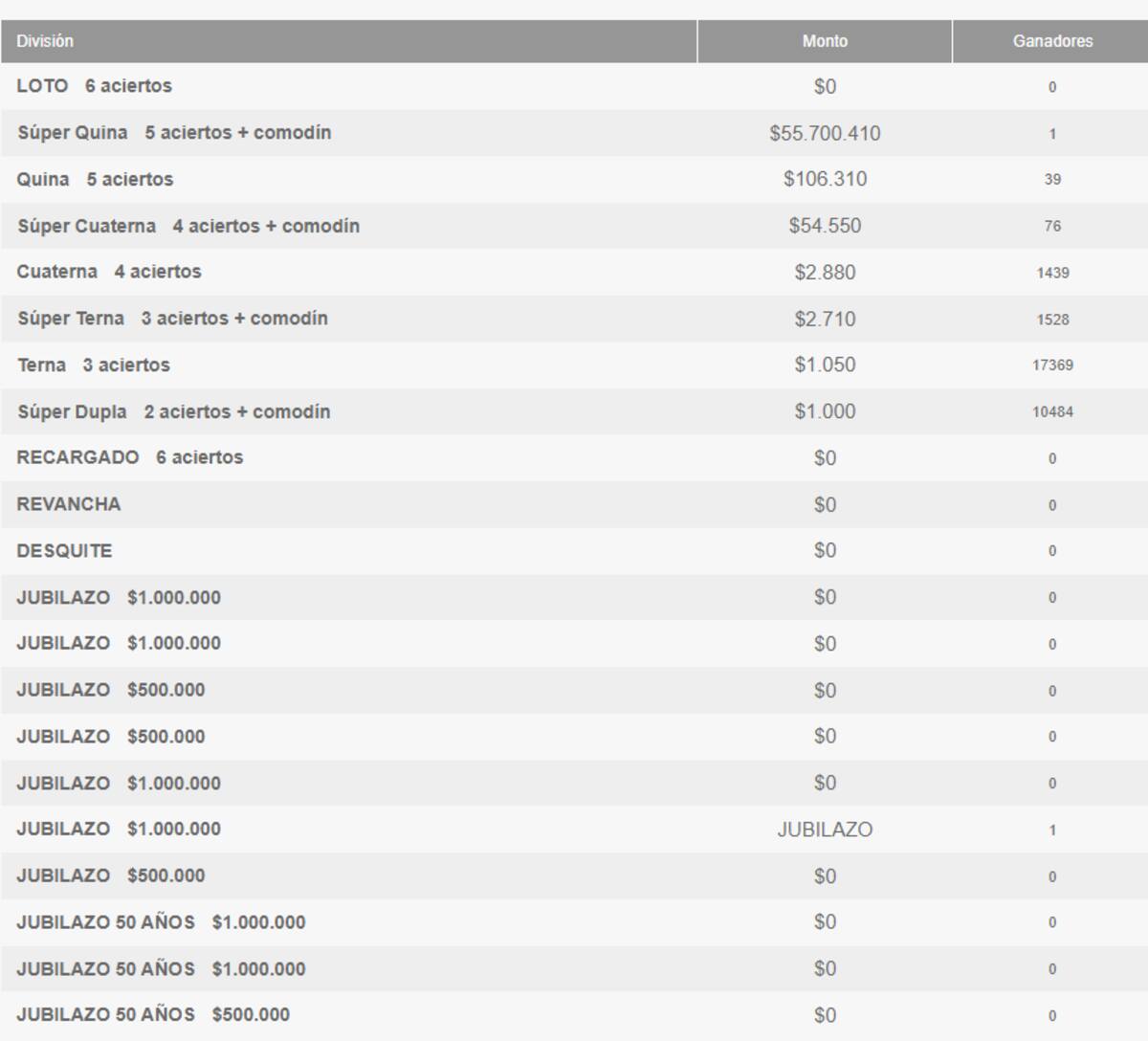Click the 0 winners value in DESQUITE row

pos(1052,551)
